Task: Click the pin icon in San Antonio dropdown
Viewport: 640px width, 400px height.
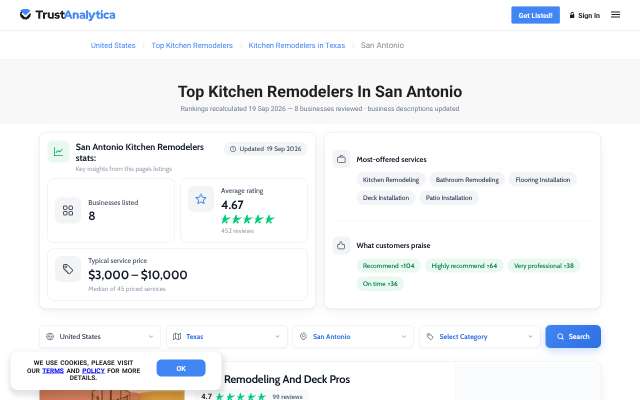Action: 303,336
